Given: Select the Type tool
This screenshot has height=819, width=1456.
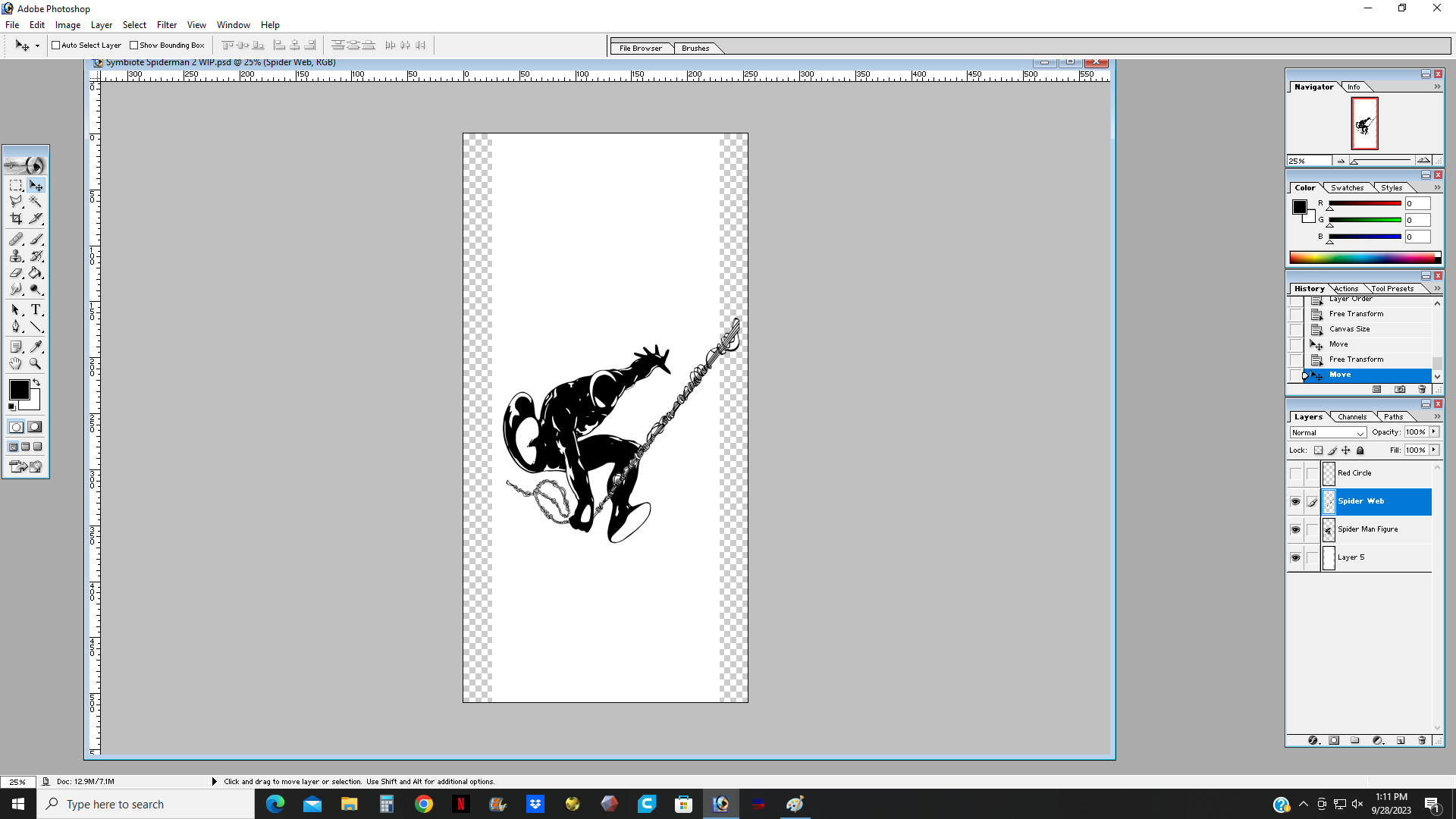Looking at the screenshot, I should pos(36,310).
